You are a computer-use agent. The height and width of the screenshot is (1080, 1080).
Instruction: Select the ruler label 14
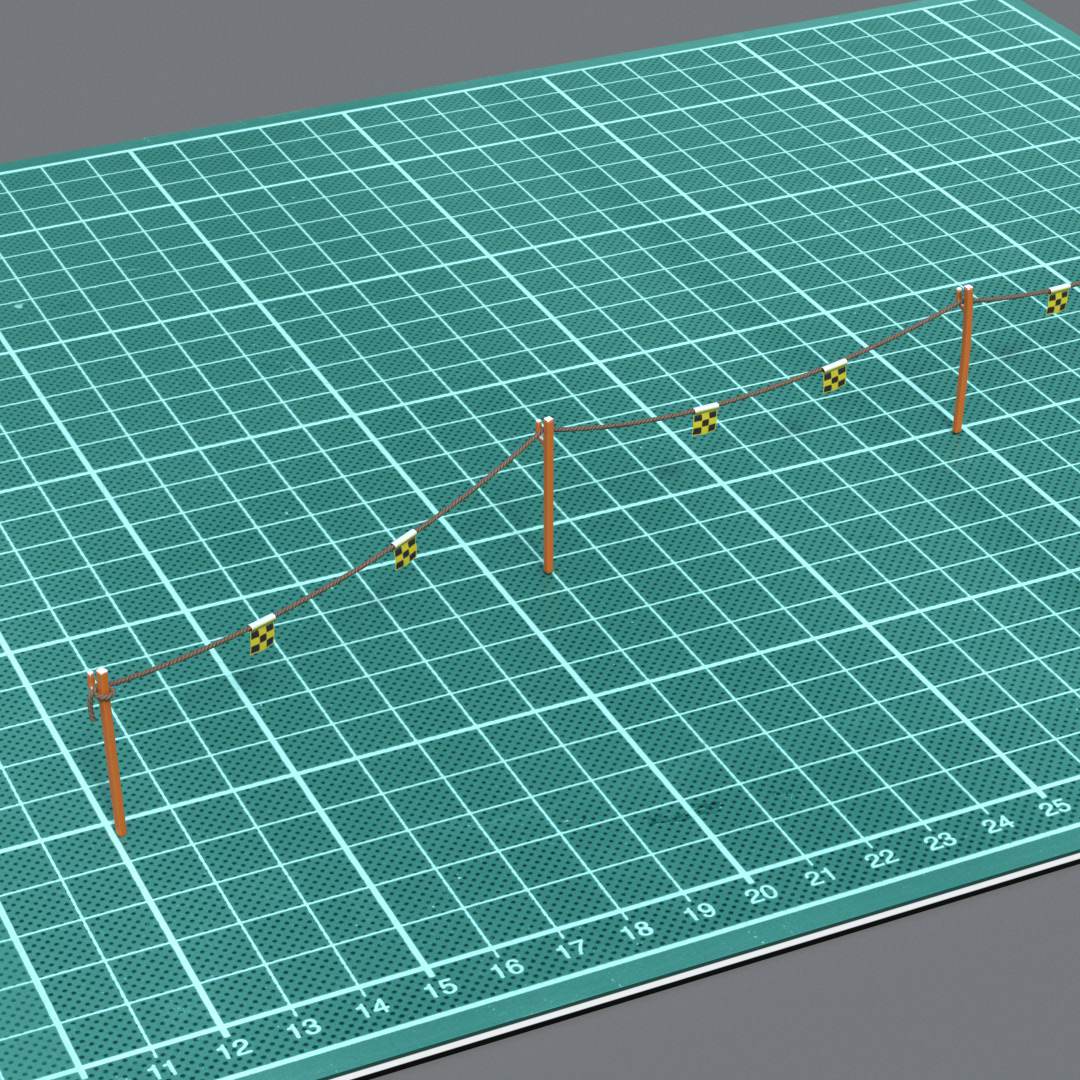[x=373, y=1008]
